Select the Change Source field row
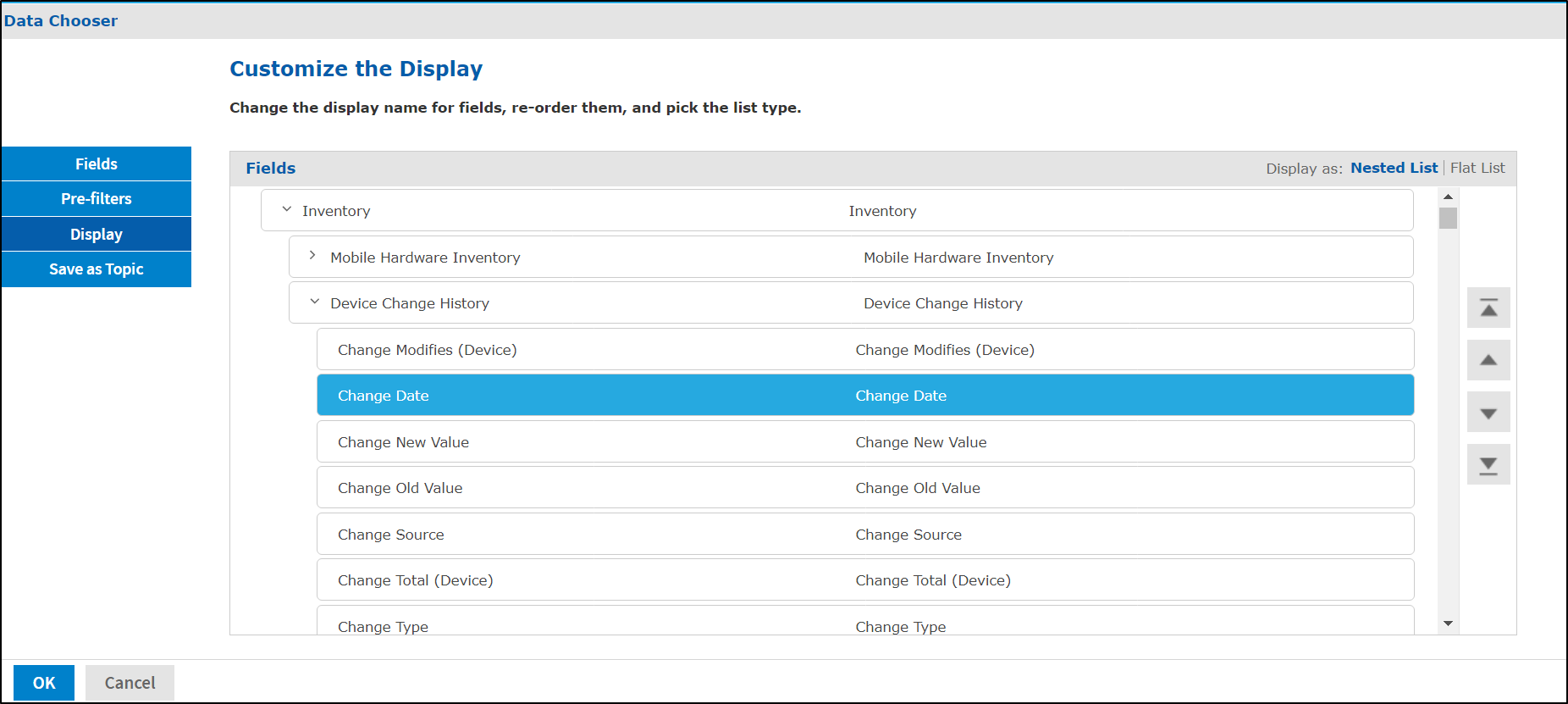This screenshot has width=1568, height=704. [864, 535]
